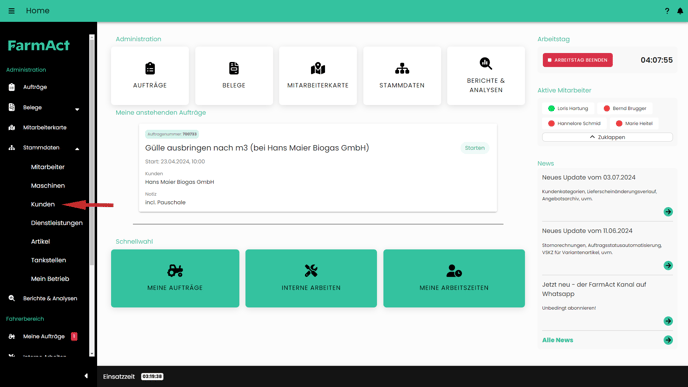Select the Marie Heitel employee chip

(x=634, y=123)
